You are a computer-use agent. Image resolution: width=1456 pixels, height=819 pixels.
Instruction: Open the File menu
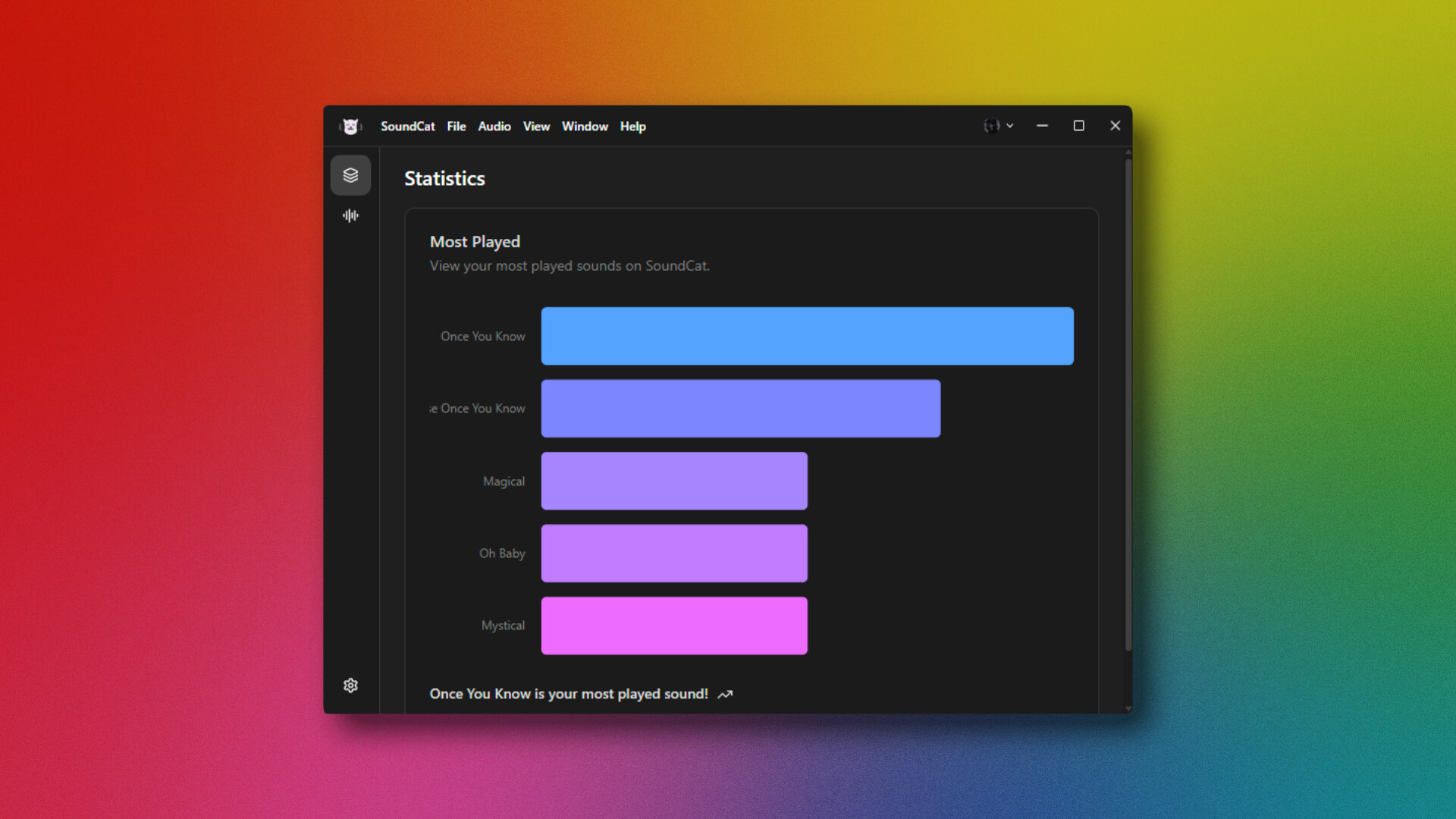coord(456,126)
